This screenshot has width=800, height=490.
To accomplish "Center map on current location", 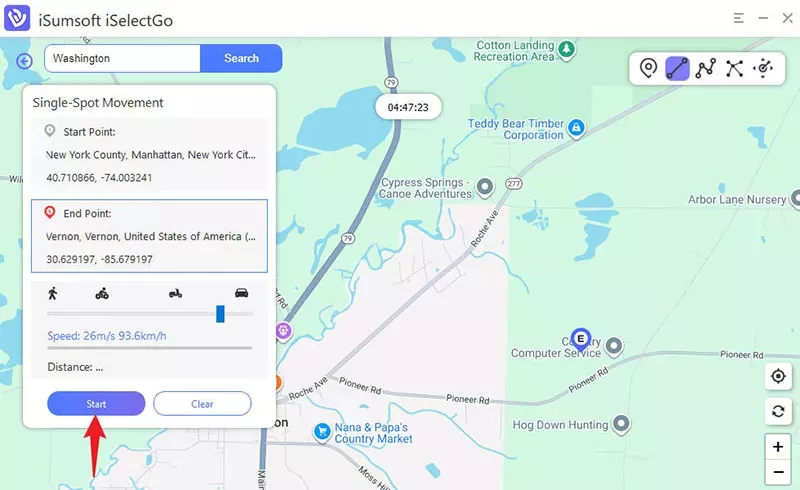I will [778, 376].
